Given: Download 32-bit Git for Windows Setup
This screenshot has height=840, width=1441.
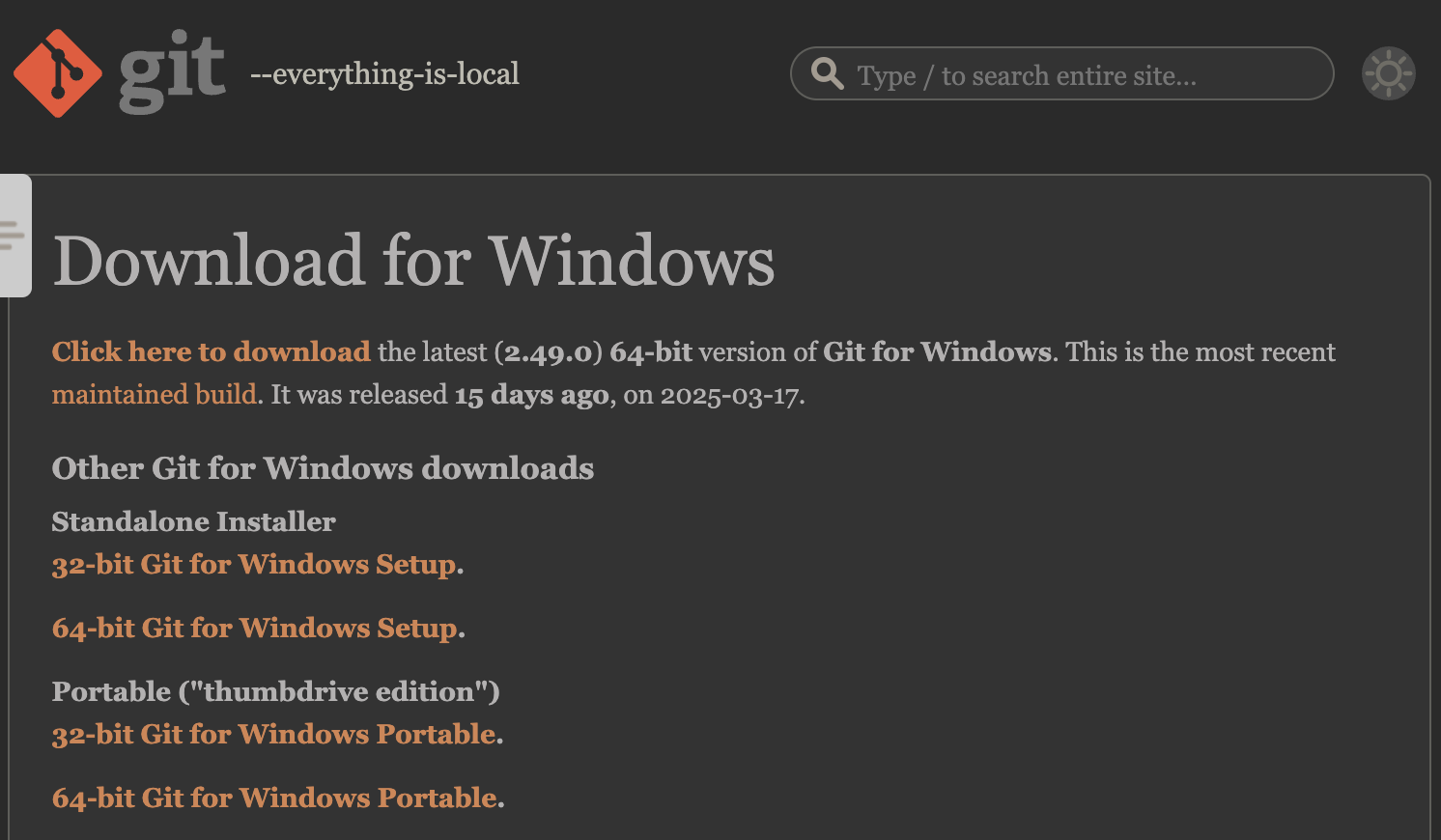Looking at the screenshot, I should (255, 564).
